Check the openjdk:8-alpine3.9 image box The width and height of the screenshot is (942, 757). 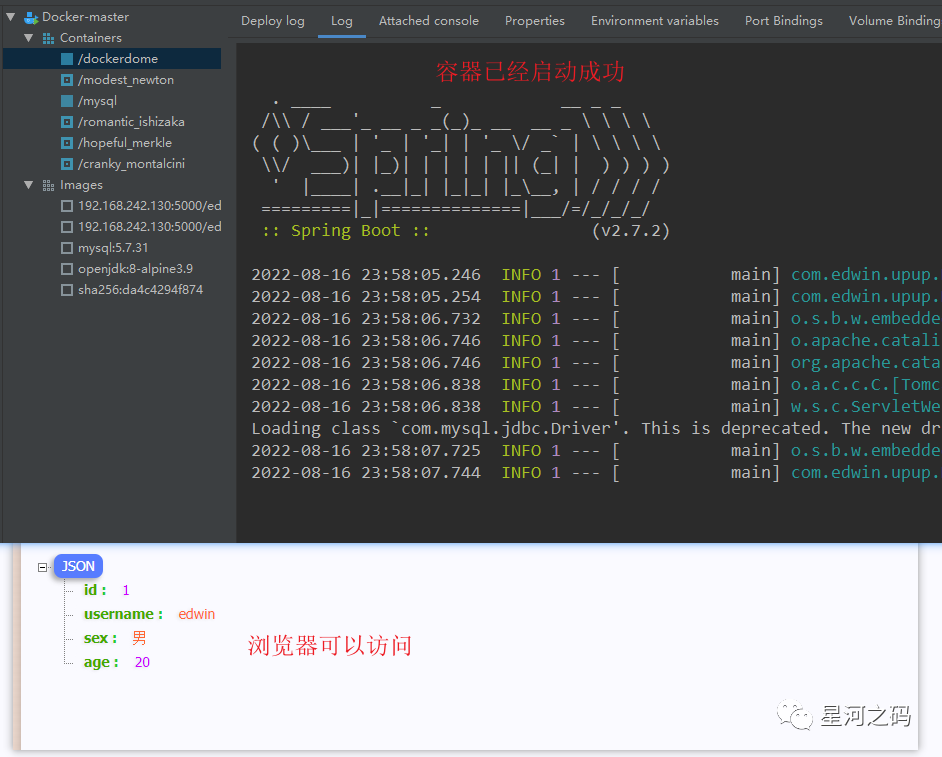[x=67, y=269]
